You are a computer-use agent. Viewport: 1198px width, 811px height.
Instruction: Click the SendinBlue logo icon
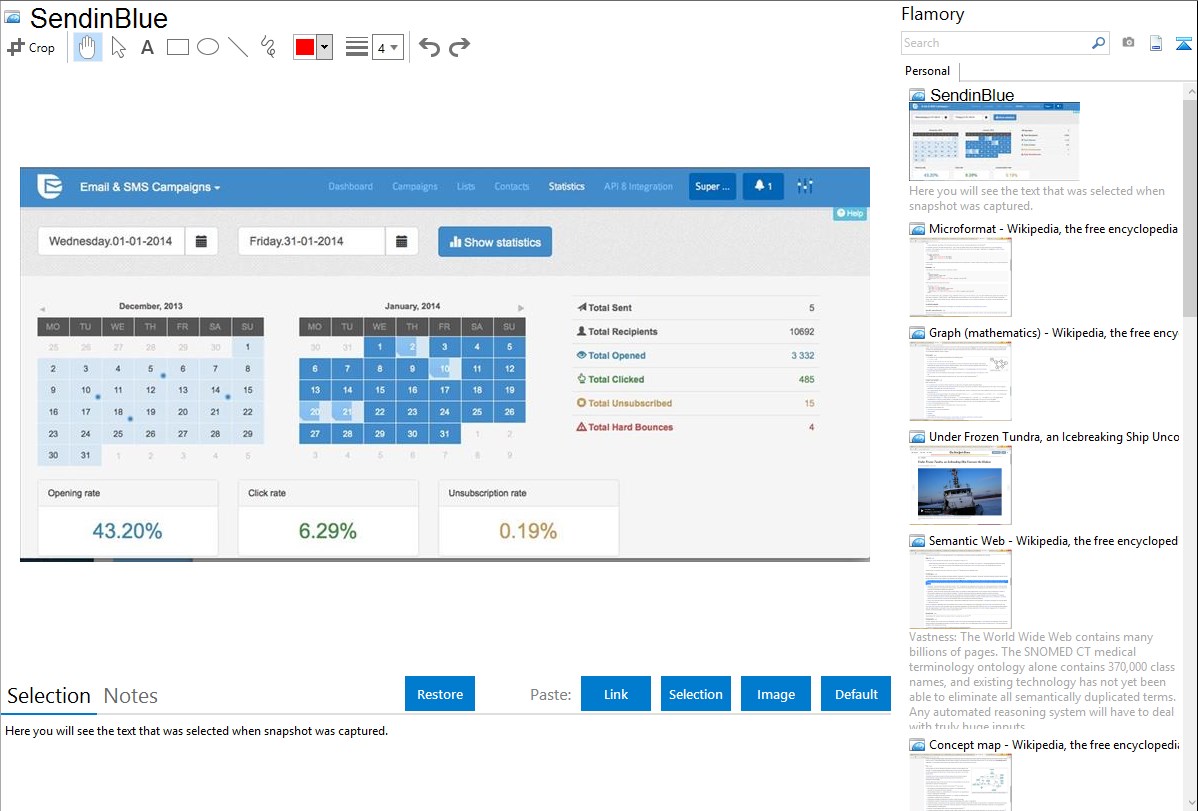point(50,186)
